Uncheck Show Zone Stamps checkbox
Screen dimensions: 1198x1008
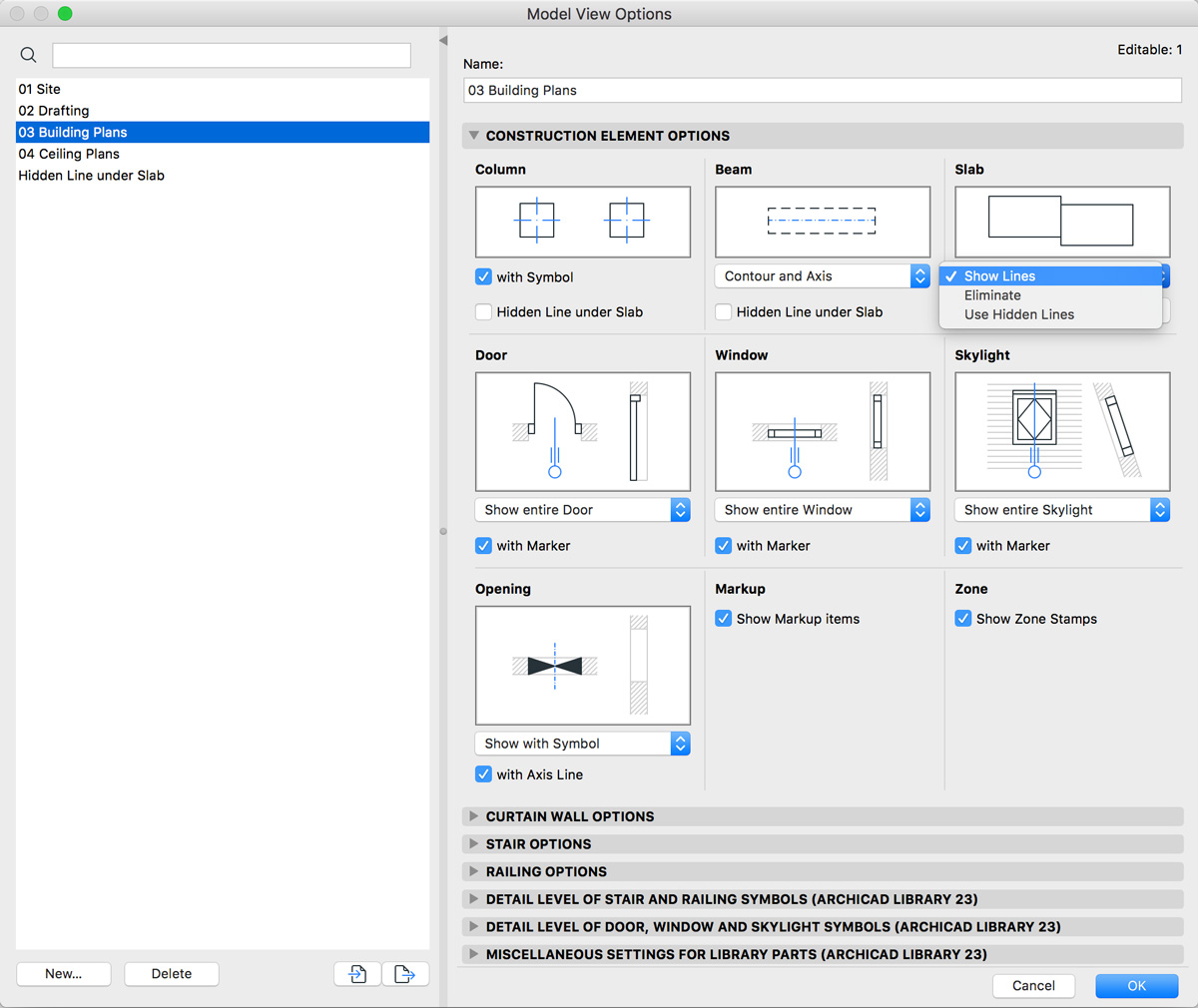click(963, 619)
